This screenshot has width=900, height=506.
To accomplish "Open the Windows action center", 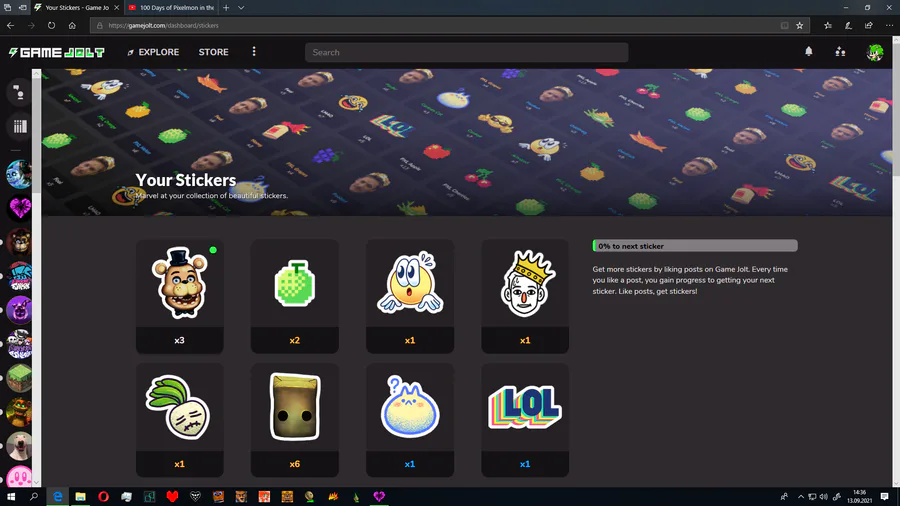I will tap(885, 497).
